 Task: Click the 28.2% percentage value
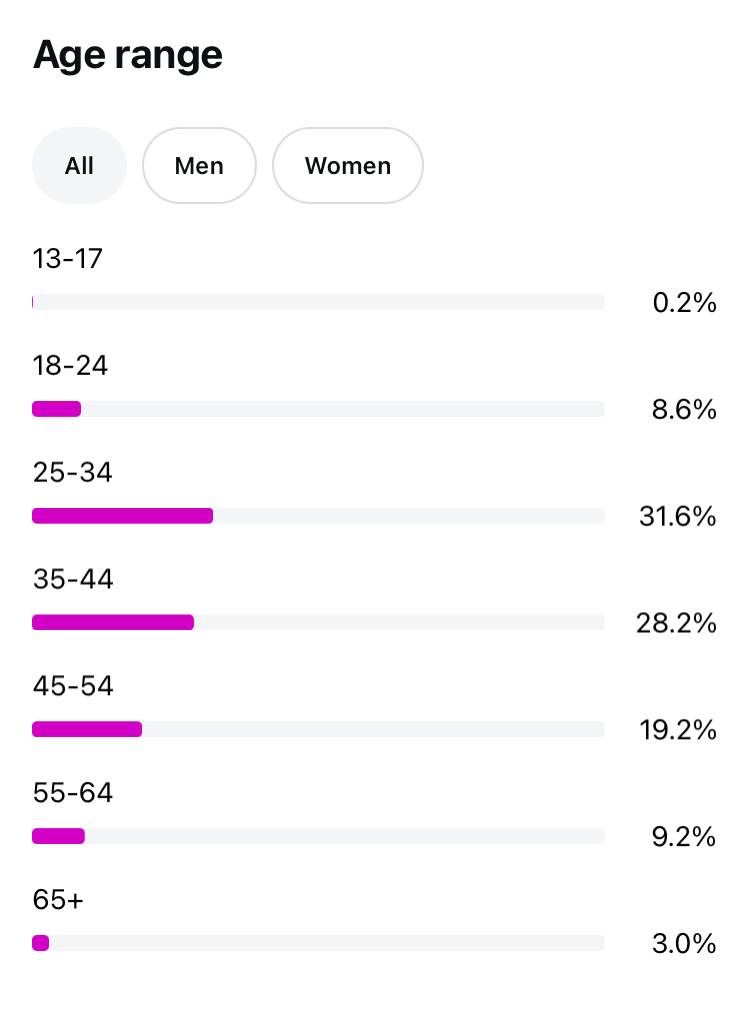point(676,624)
